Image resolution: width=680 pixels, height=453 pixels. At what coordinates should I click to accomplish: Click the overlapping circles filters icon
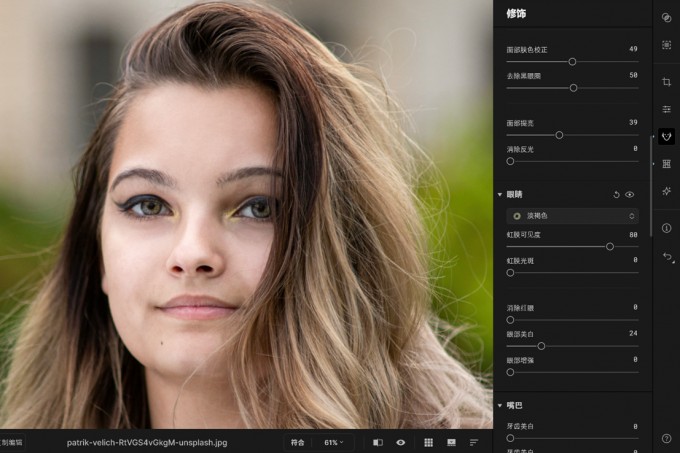(667, 18)
